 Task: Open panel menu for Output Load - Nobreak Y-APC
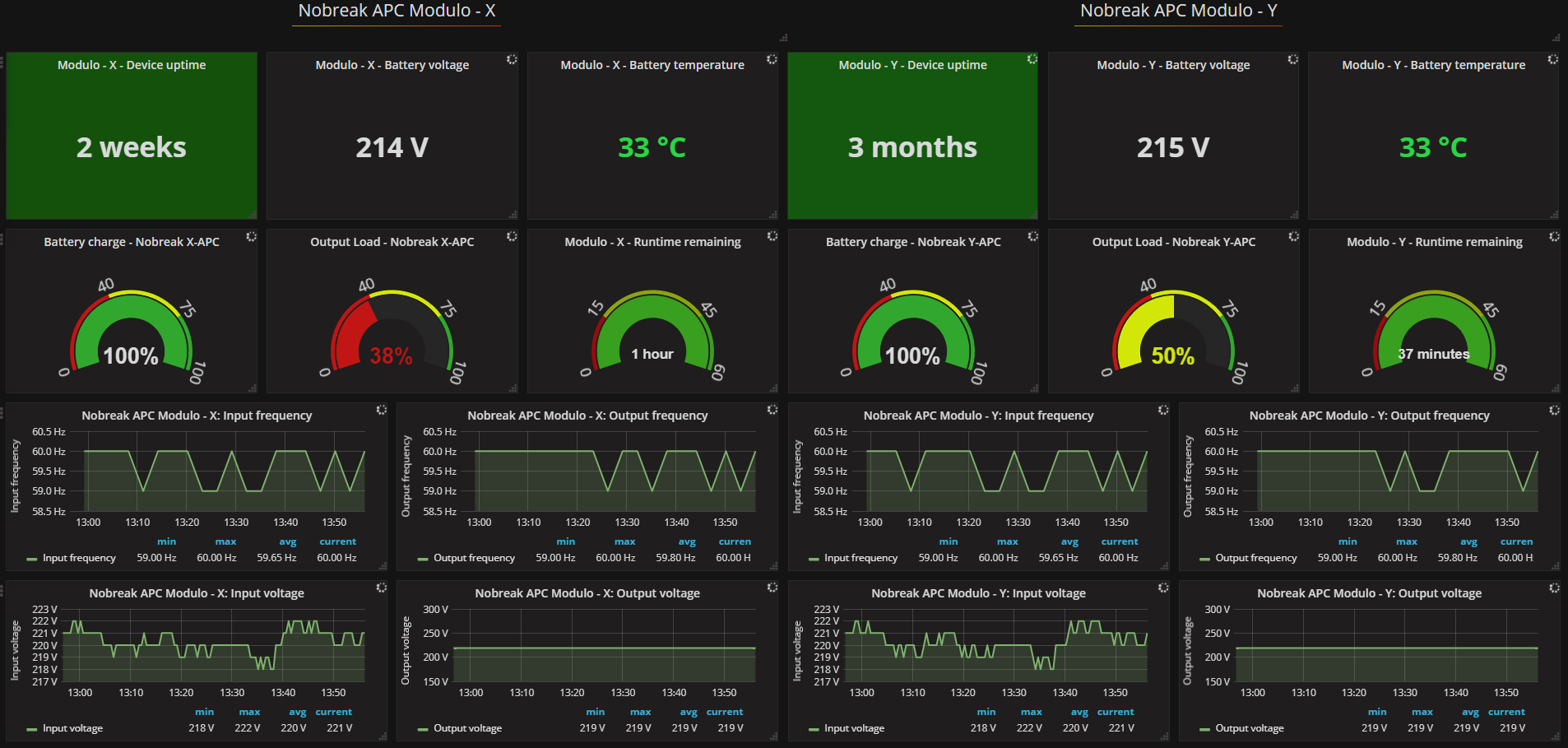tap(1174, 242)
